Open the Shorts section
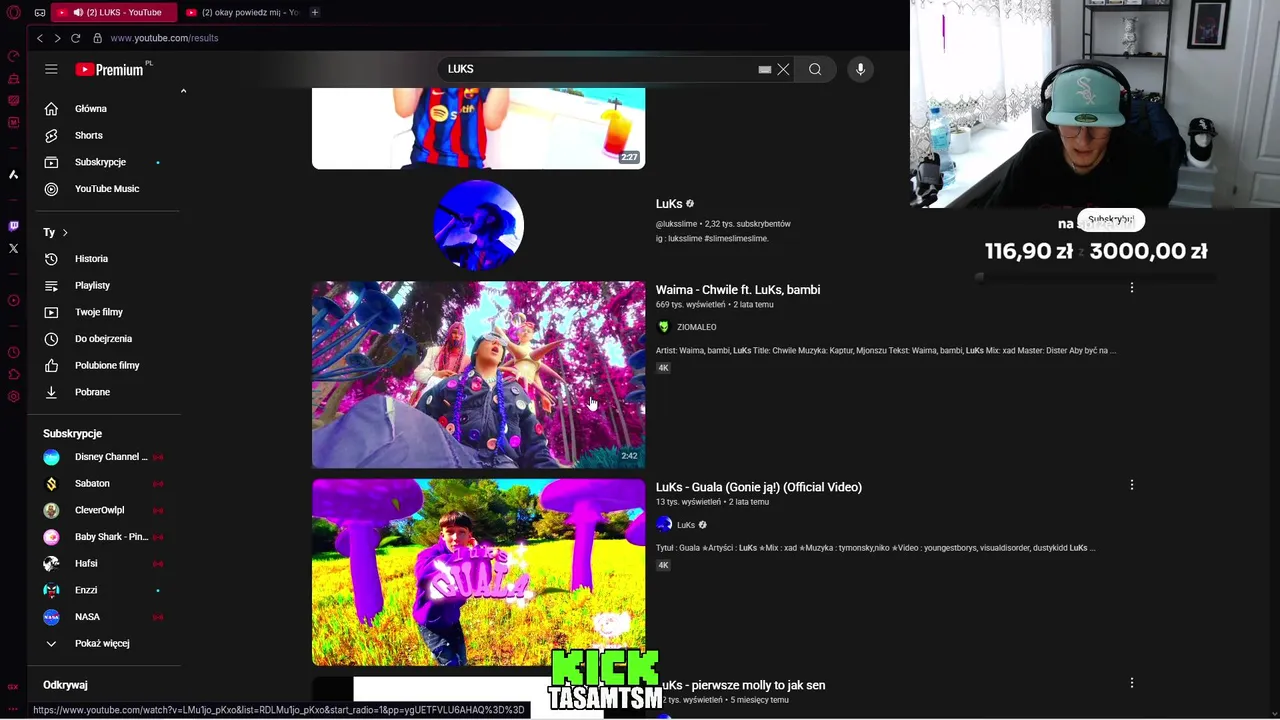The width and height of the screenshot is (1280, 720). coord(88,135)
